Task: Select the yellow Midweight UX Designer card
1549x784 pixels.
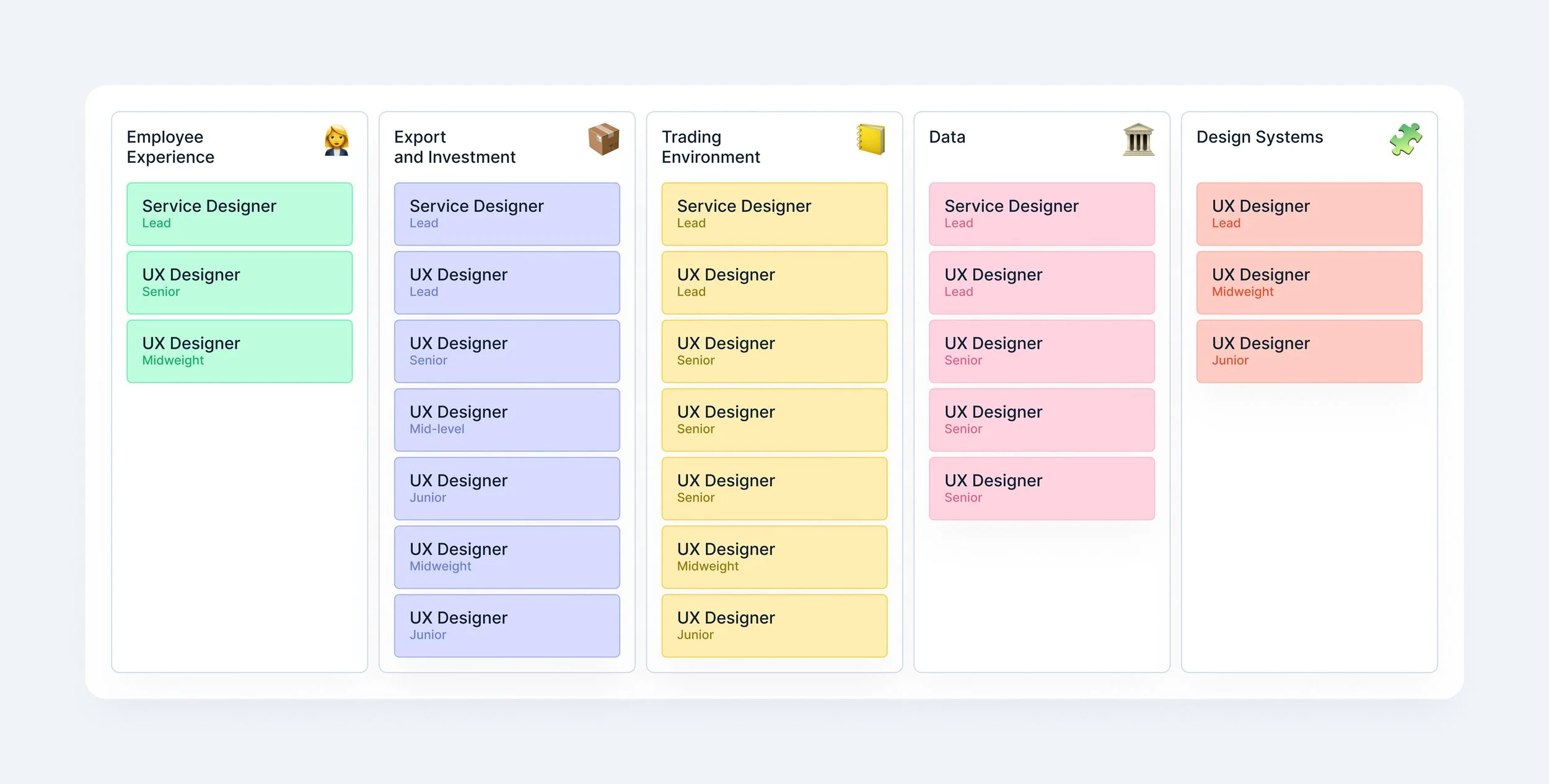Action: (x=774, y=557)
